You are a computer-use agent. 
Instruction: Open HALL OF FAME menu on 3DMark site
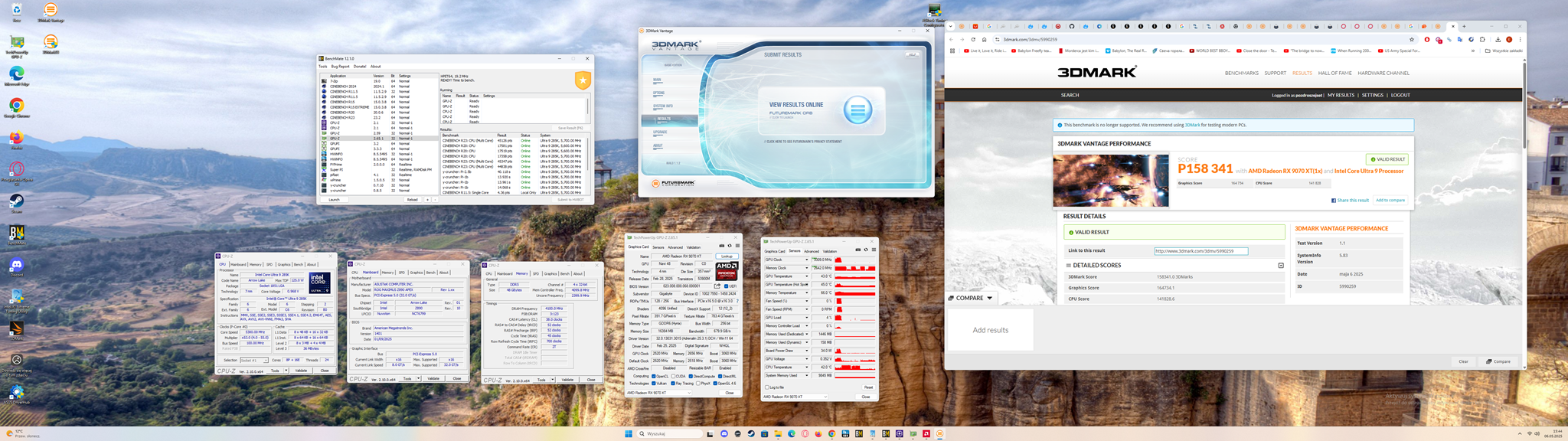click(x=1334, y=73)
